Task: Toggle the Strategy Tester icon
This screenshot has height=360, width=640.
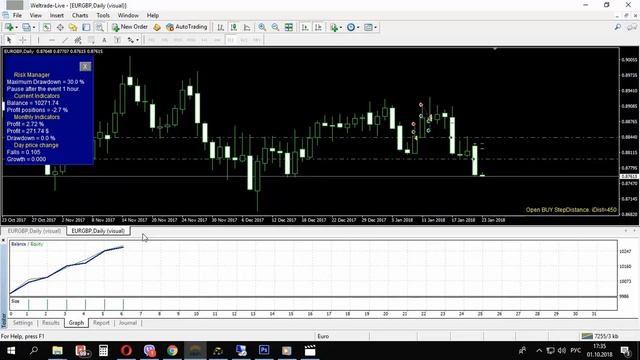Action: (x=100, y=27)
